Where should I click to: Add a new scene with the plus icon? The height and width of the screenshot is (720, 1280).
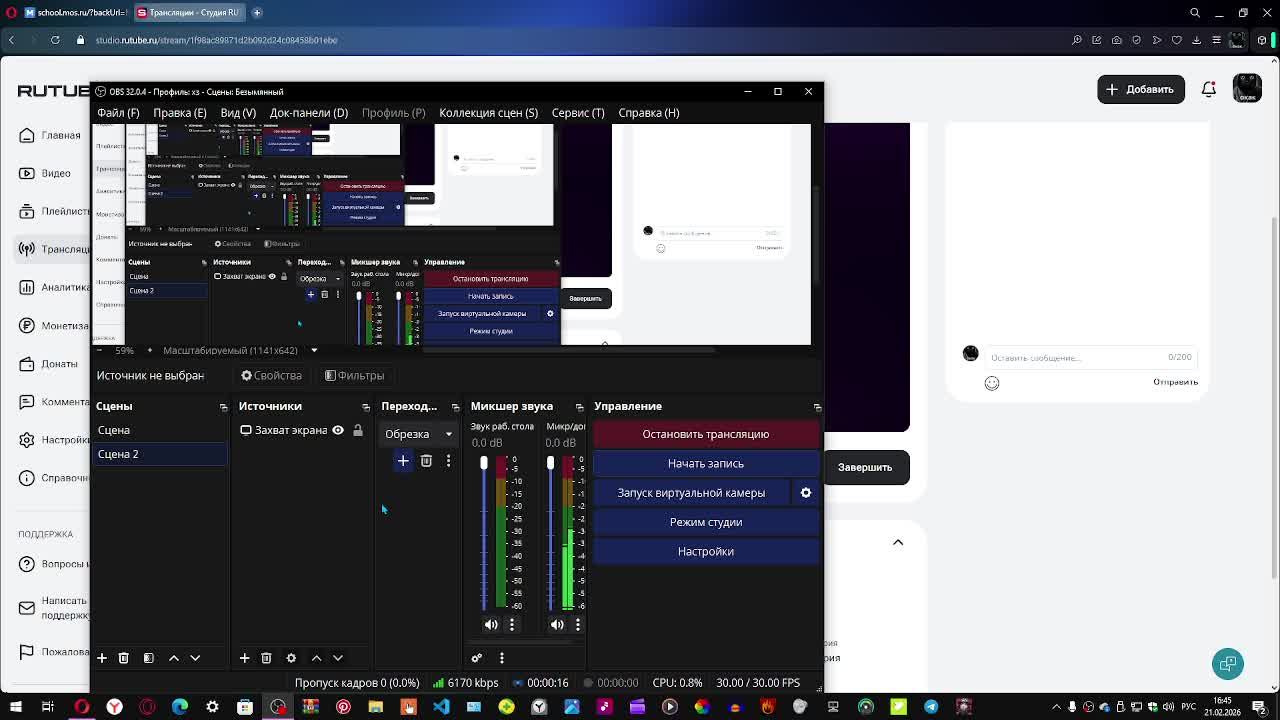[101, 658]
